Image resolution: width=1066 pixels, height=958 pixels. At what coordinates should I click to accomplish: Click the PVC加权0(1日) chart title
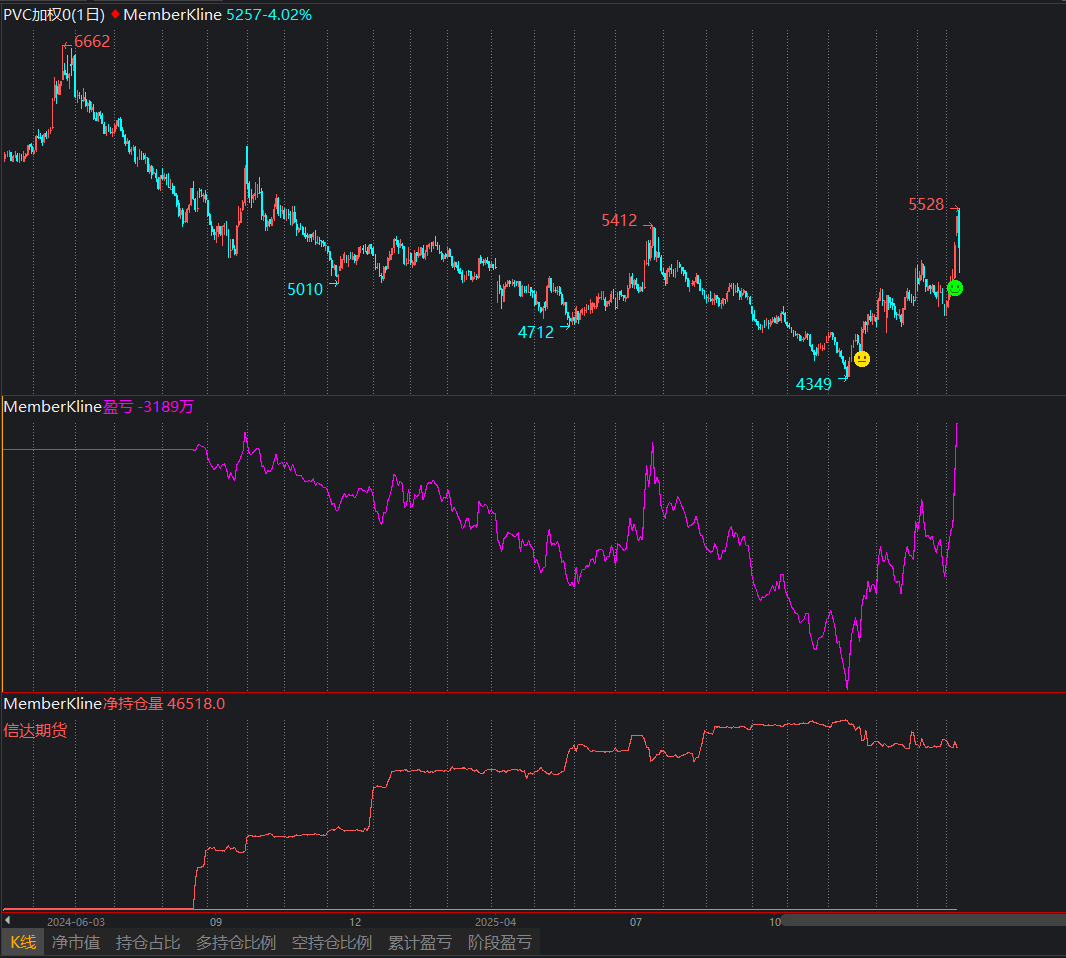[x=54, y=15]
